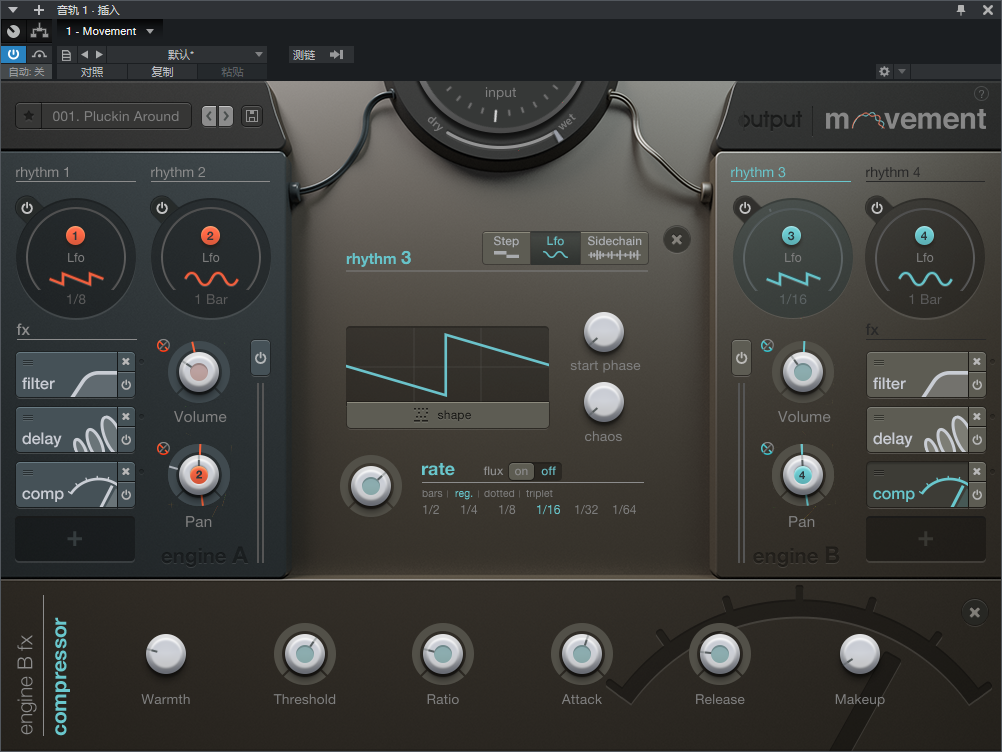The height and width of the screenshot is (752, 1002).
Task: Open the shape selector button
Action: pos(447,415)
